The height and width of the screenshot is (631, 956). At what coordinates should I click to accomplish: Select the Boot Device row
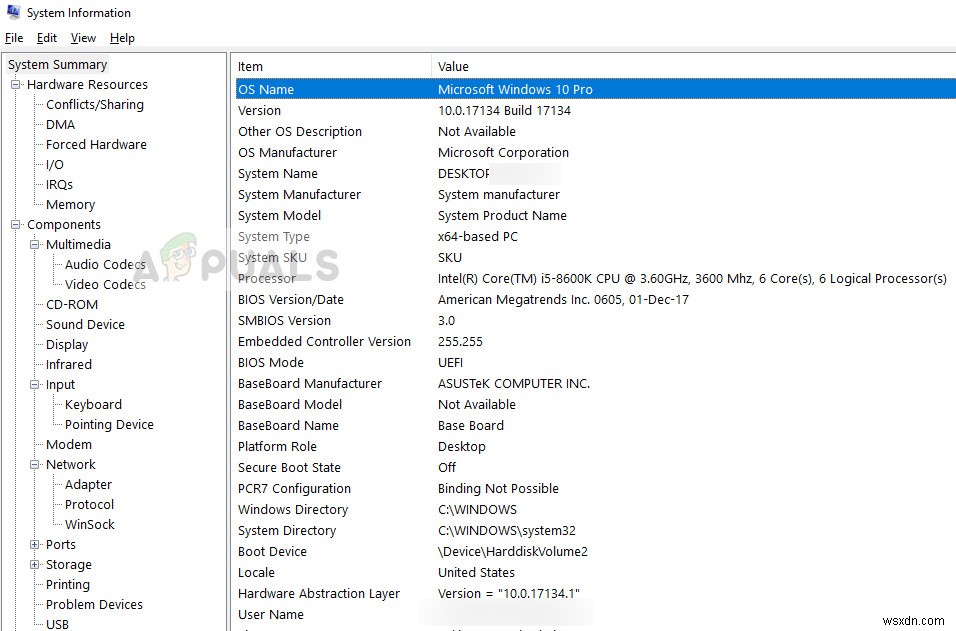596,552
